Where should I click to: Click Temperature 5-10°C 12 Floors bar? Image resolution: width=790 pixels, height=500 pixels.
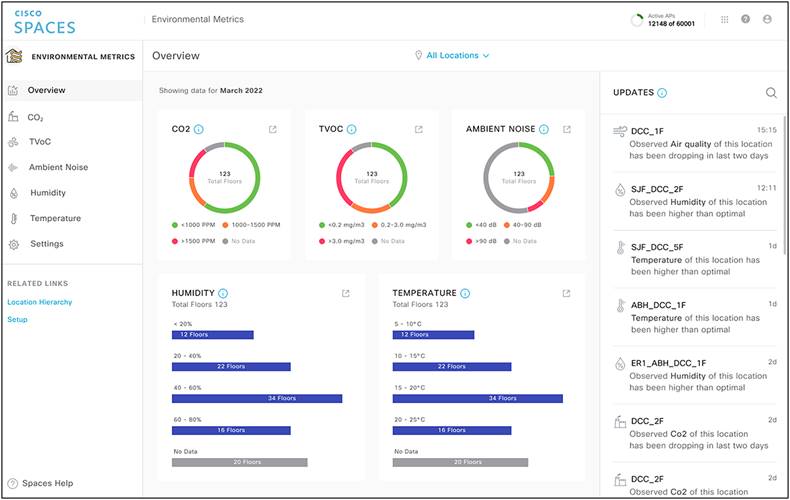tap(433, 335)
